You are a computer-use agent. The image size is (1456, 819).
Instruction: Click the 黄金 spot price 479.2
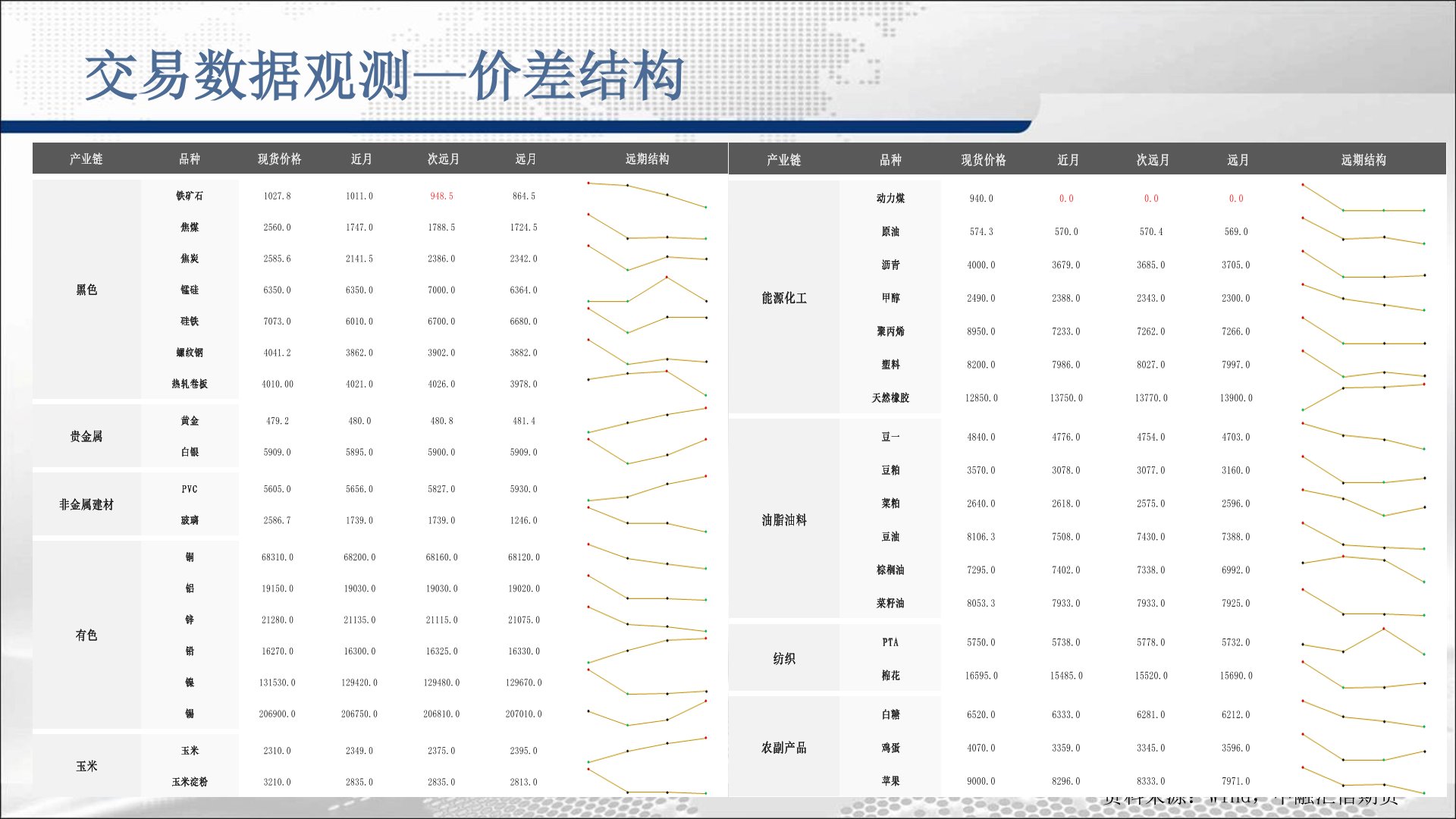[277, 421]
